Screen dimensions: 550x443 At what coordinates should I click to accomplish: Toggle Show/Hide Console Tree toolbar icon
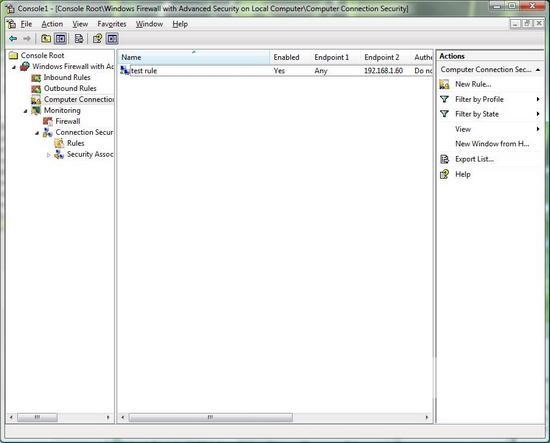click(x=61, y=39)
